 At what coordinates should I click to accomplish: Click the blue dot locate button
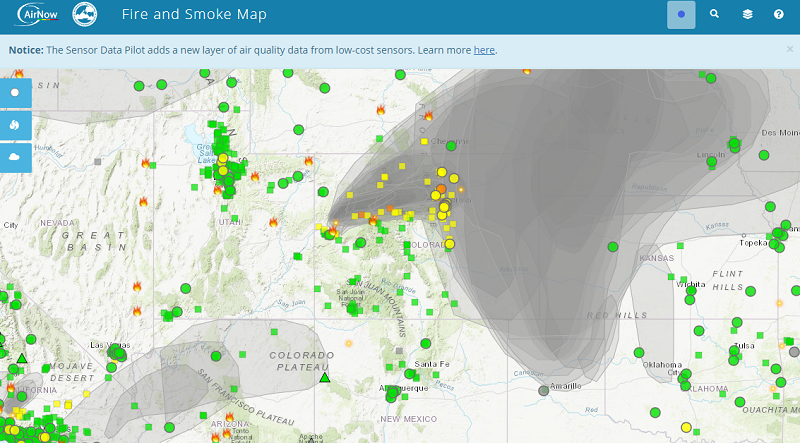(681, 15)
